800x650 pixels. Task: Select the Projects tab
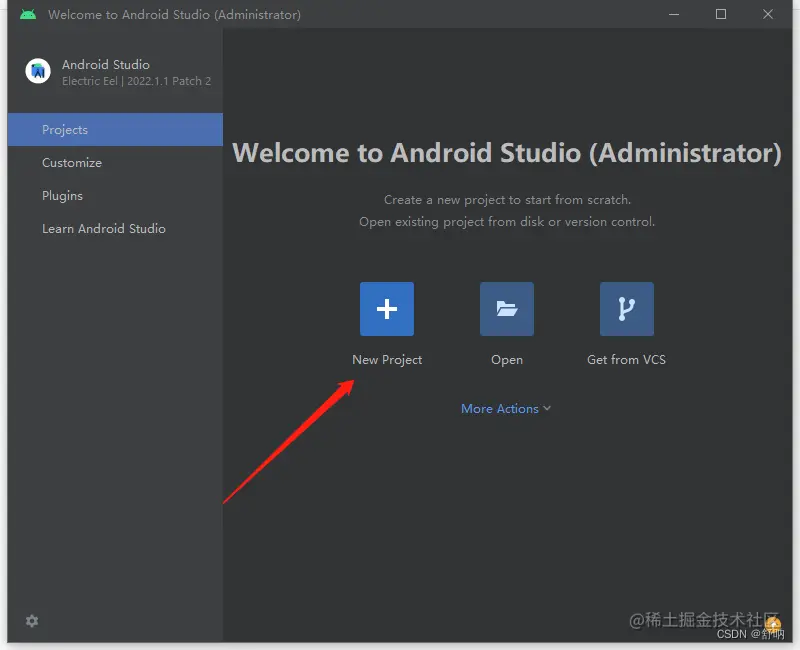(x=115, y=130)
